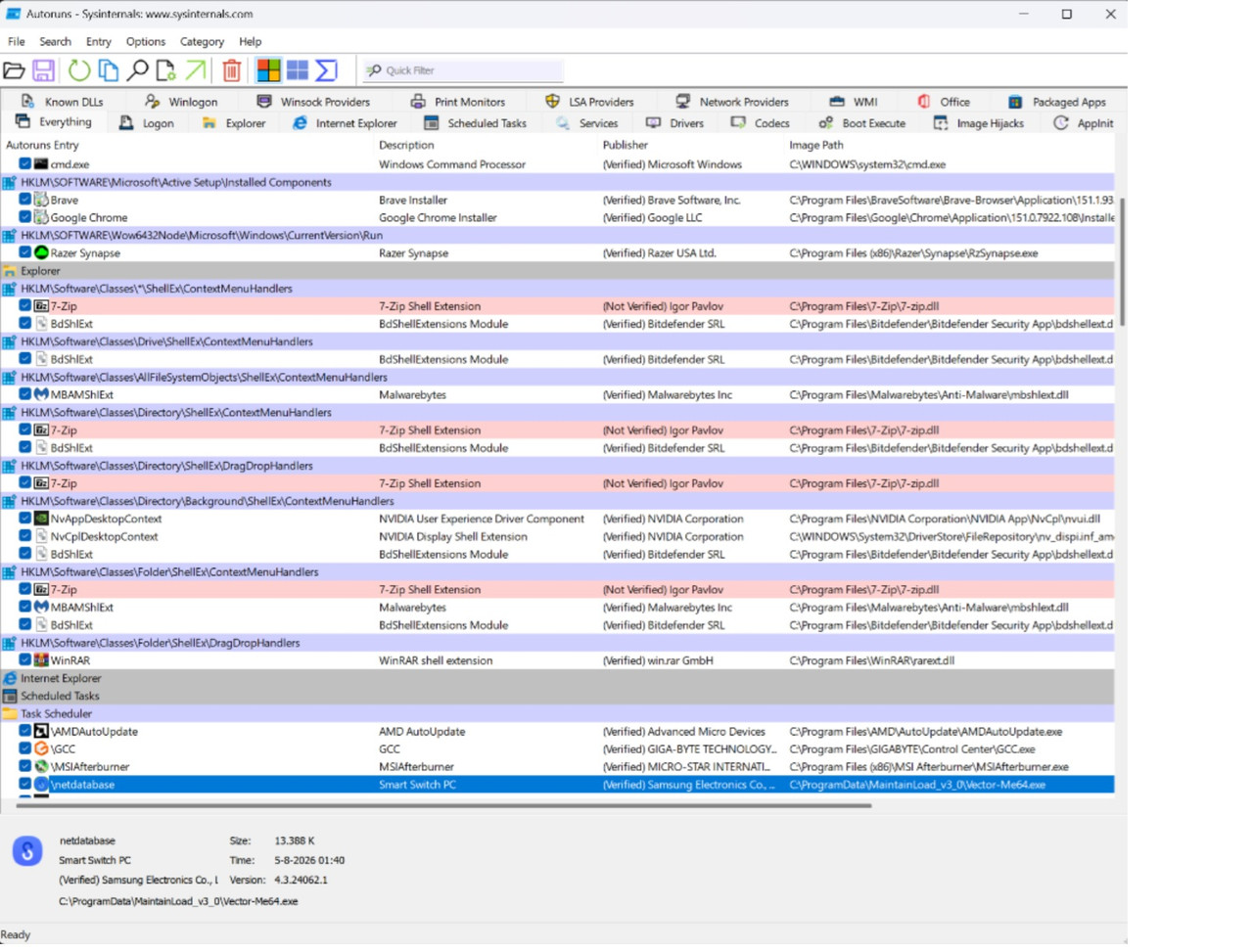
Task: Toggle the blue Windows-logo filter button
Action: tap(298, 70)
